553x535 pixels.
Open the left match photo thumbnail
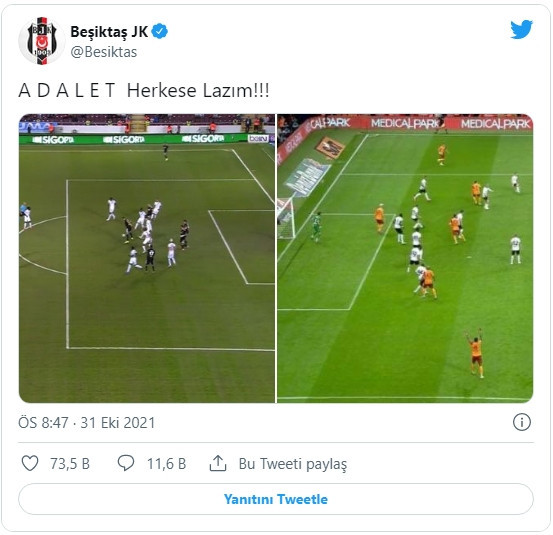[x=147, y=258]
